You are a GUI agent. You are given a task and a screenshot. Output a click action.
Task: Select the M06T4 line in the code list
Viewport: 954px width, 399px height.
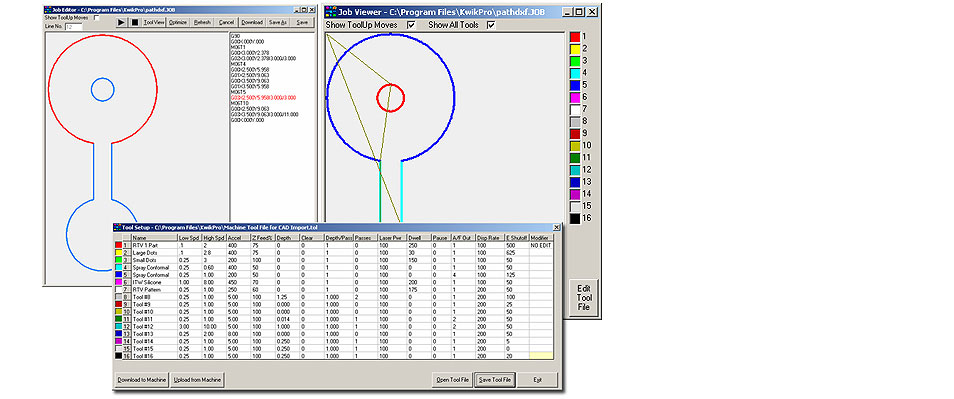tap(237, 64)
